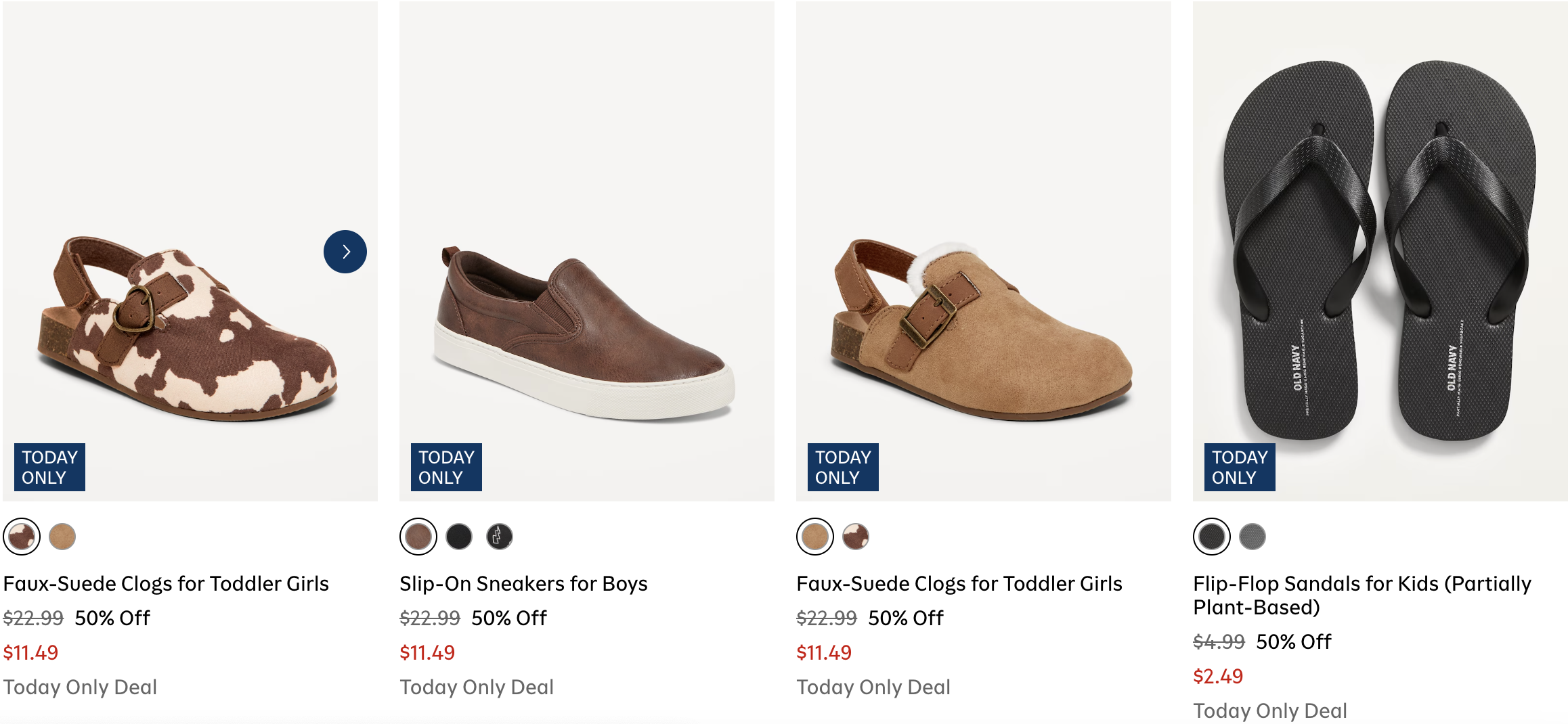
Task: Choose the black swatch for Flip-Flop Sandals
Action: coord(1212,537)
